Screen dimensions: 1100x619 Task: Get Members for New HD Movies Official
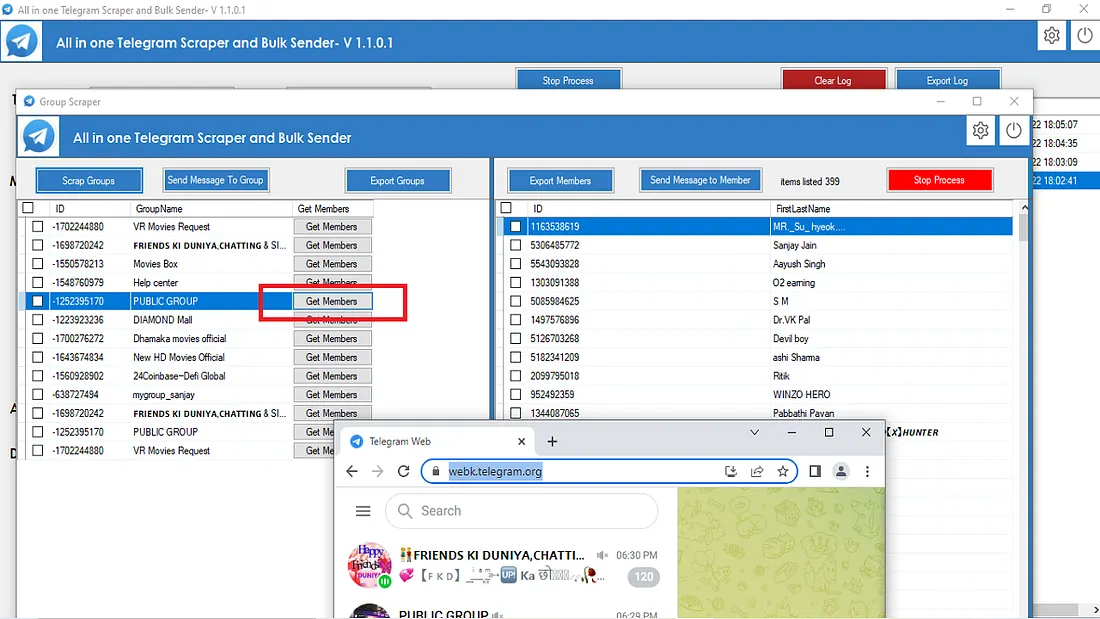(x=332, y=357)
